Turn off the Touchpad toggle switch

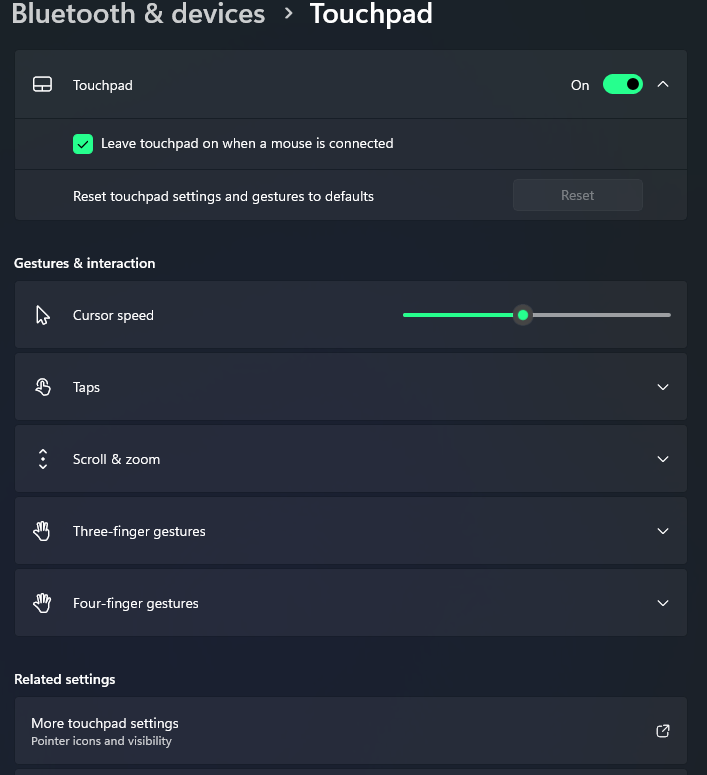coord(622,85)
